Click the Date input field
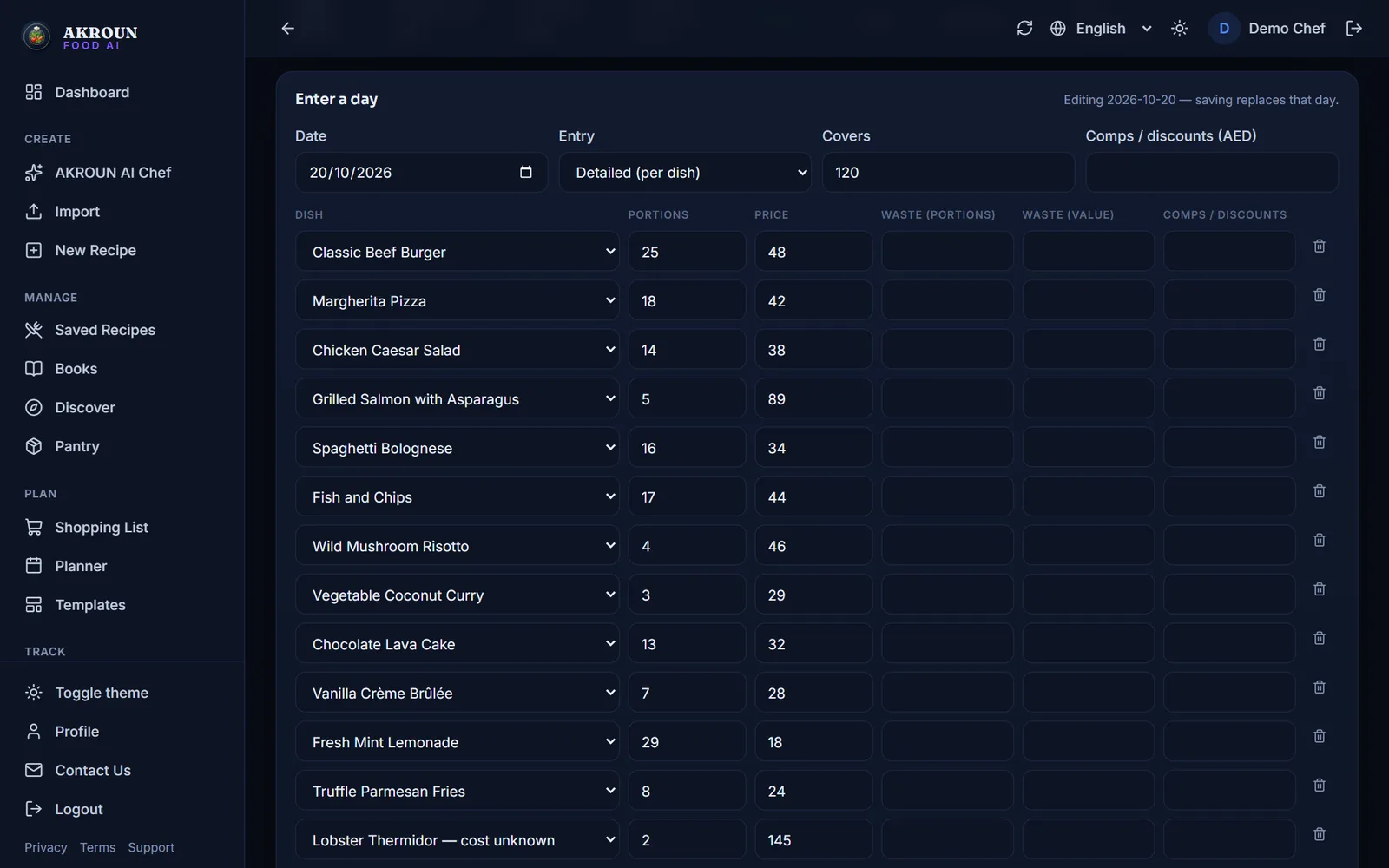 tap(421, 173)
